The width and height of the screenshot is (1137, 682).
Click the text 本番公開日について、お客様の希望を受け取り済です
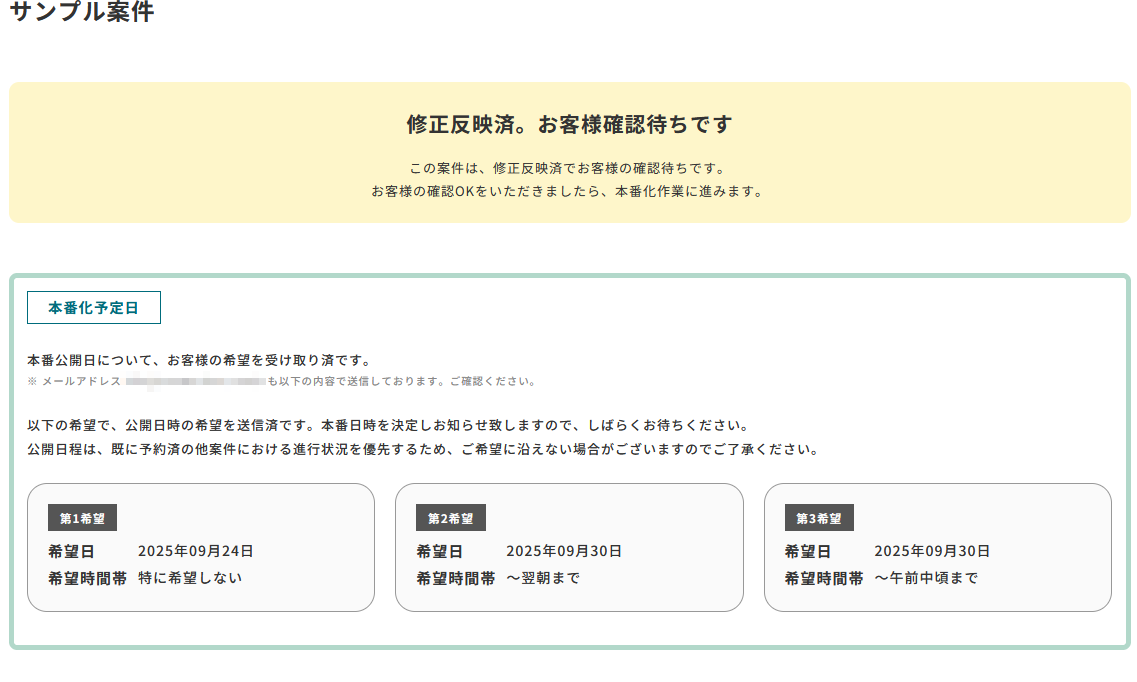pos(199,360)
